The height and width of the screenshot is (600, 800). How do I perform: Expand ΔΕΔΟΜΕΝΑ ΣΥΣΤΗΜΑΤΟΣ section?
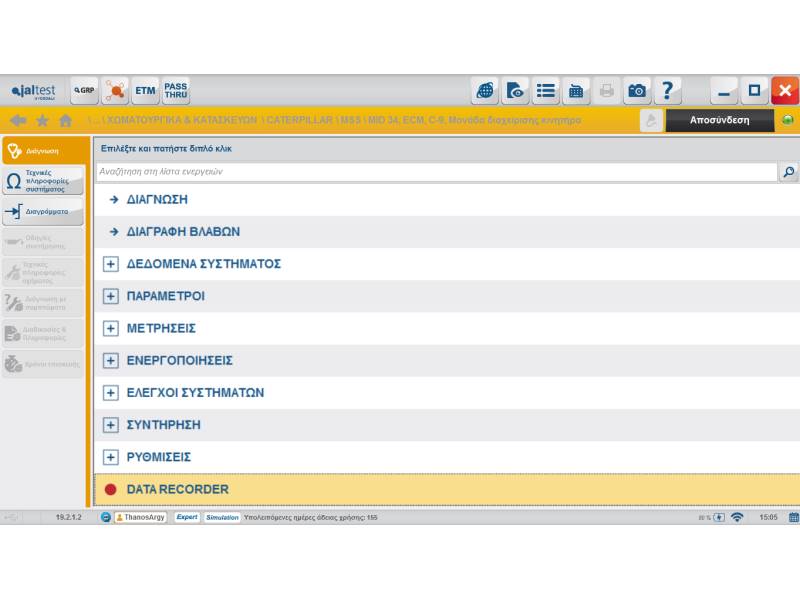pos(111,264)
